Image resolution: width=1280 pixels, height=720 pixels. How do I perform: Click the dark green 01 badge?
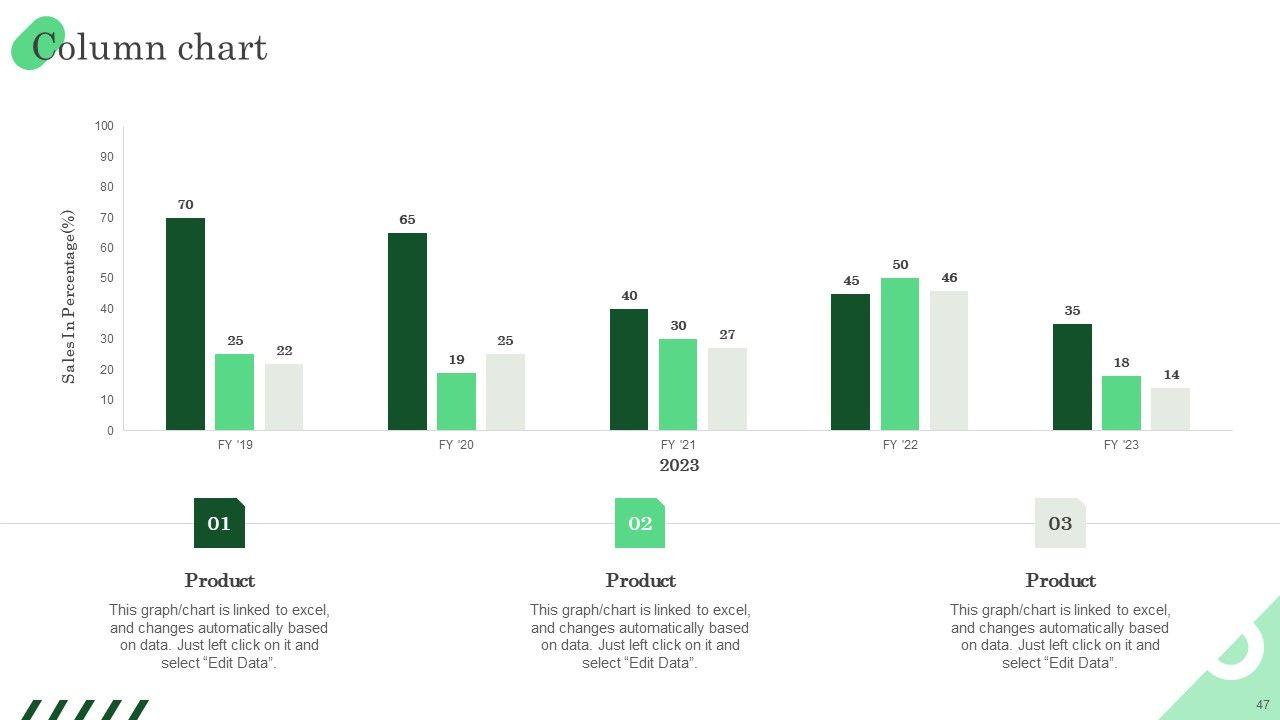tap(219, 523)
